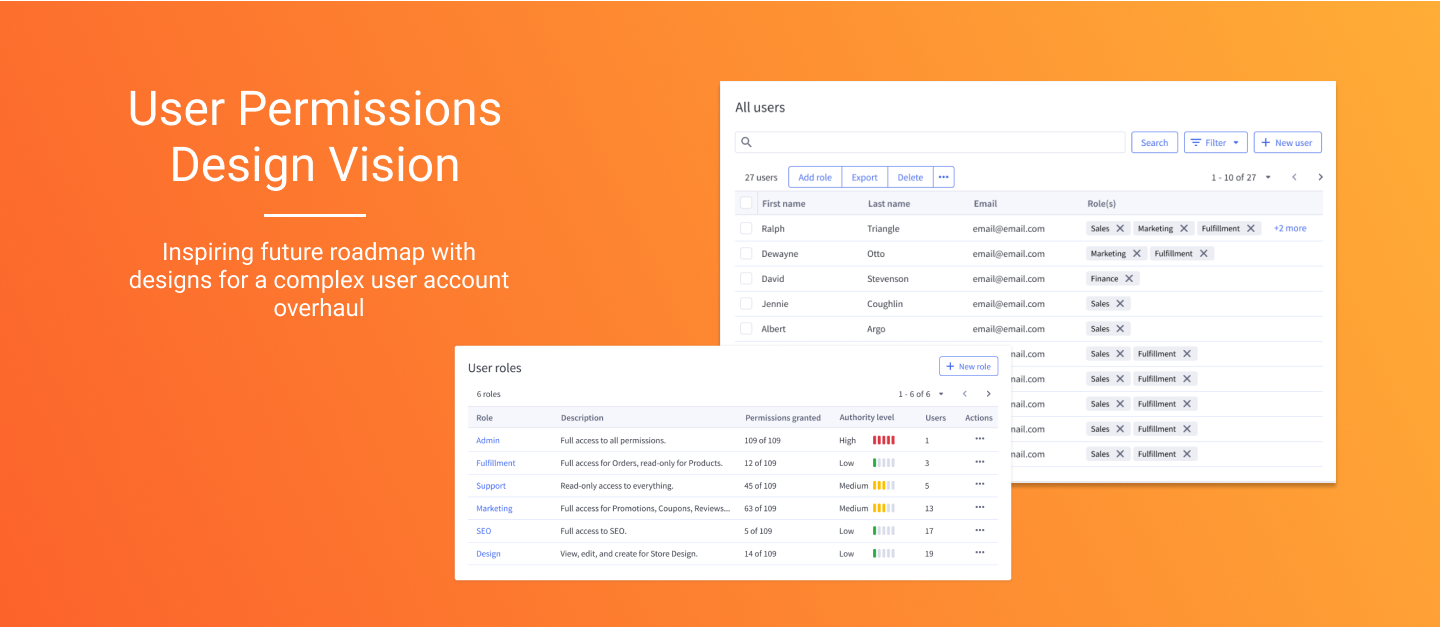Image resolution: width=1440 pixels, height=627 pixels.
Task: Open the Support role link
Action: click(x=491, y=486)
